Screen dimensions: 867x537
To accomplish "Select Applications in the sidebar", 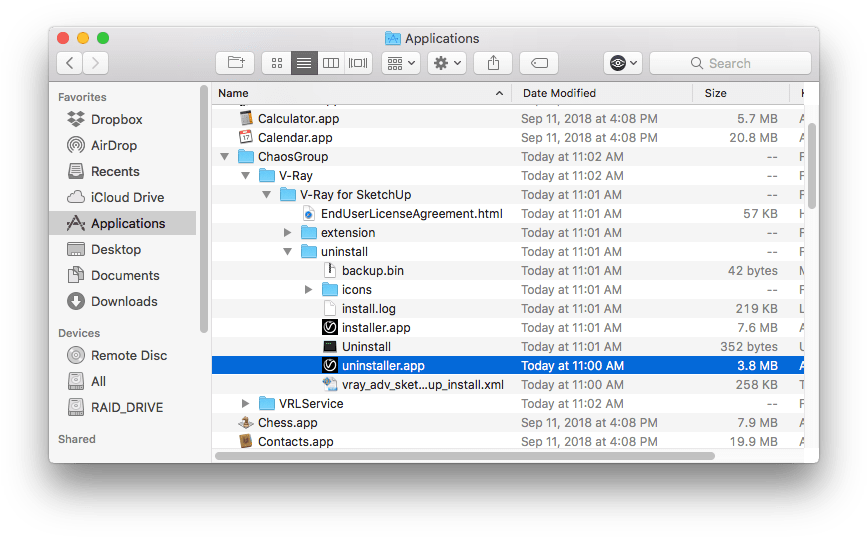I will tap(123, 223).
